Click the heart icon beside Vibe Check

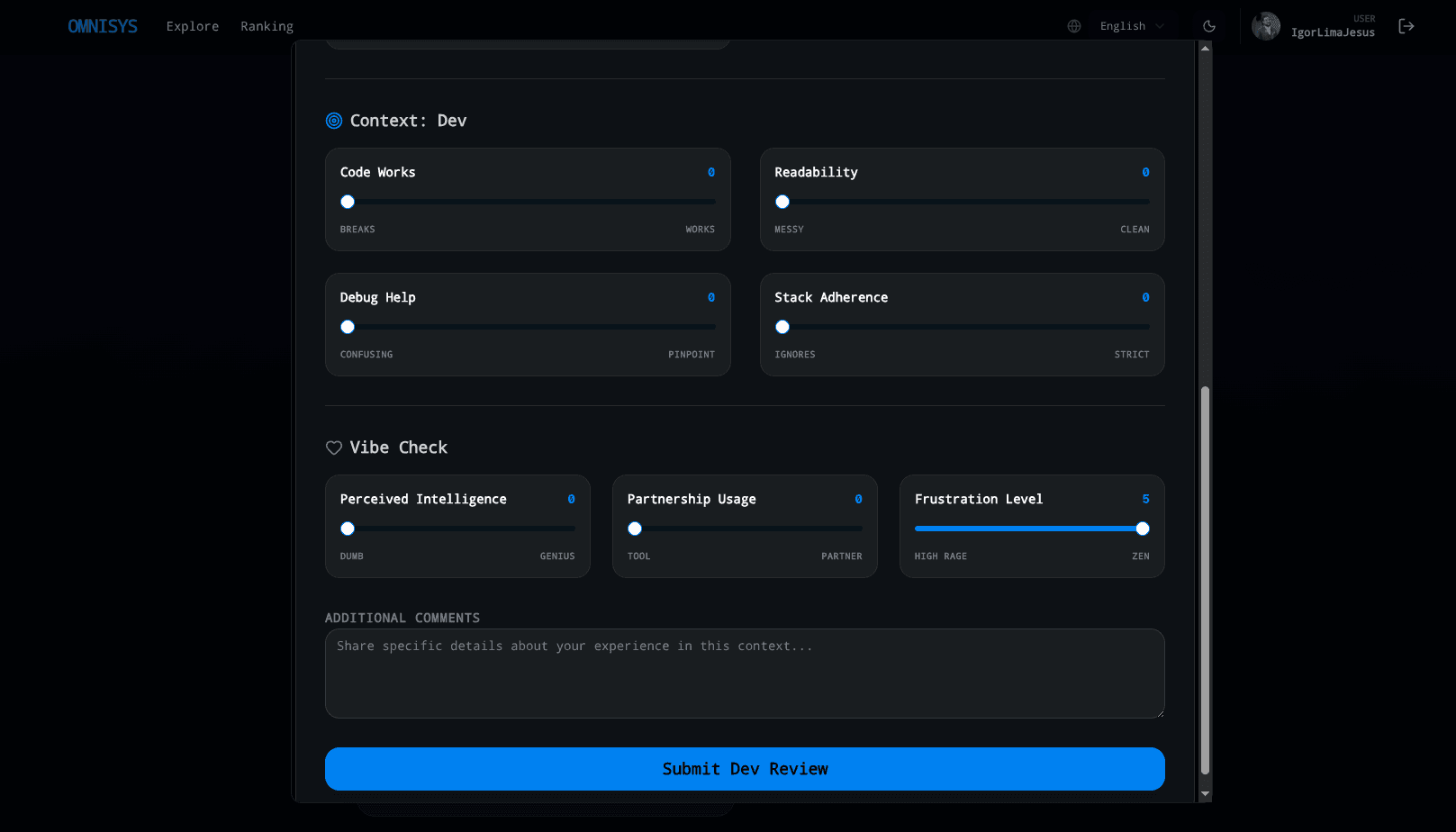click(333, 448)
